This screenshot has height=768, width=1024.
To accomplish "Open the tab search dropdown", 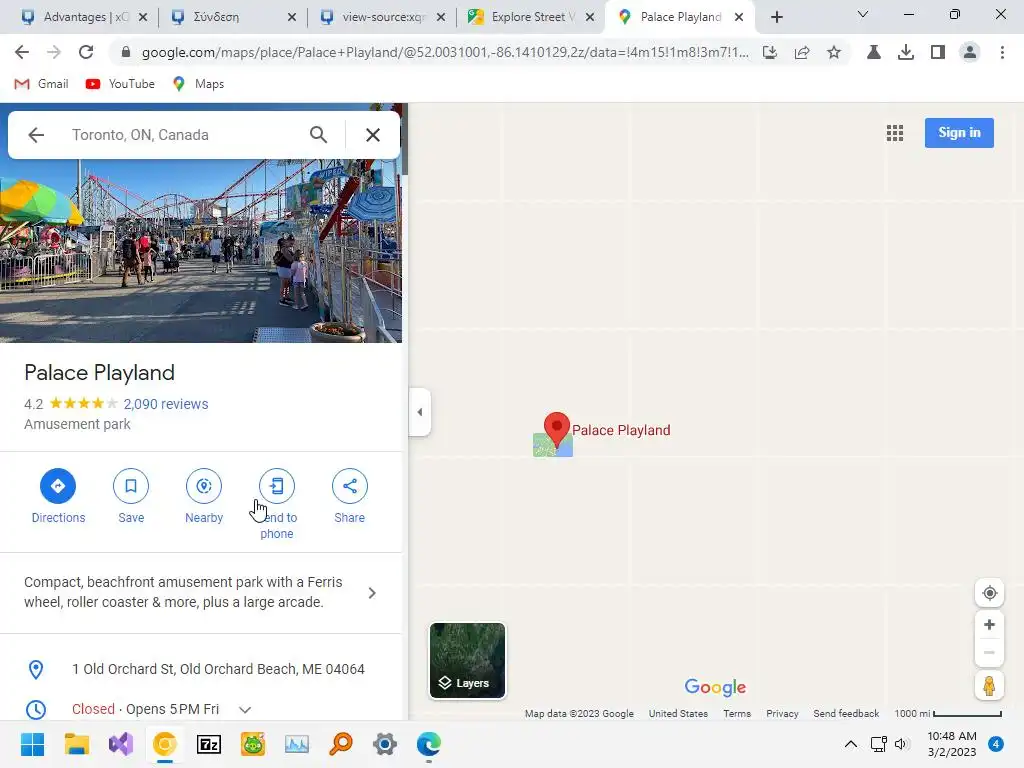I will tap(863, 14).
